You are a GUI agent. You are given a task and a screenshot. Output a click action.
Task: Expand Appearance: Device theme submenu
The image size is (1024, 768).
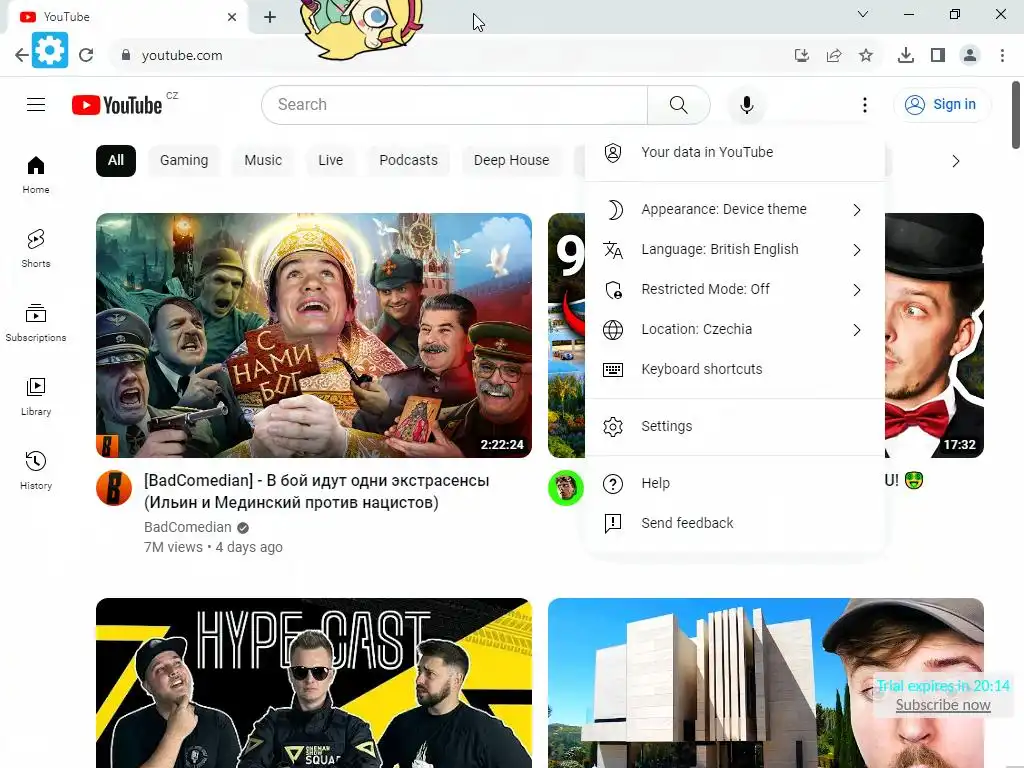pos(735,210)
